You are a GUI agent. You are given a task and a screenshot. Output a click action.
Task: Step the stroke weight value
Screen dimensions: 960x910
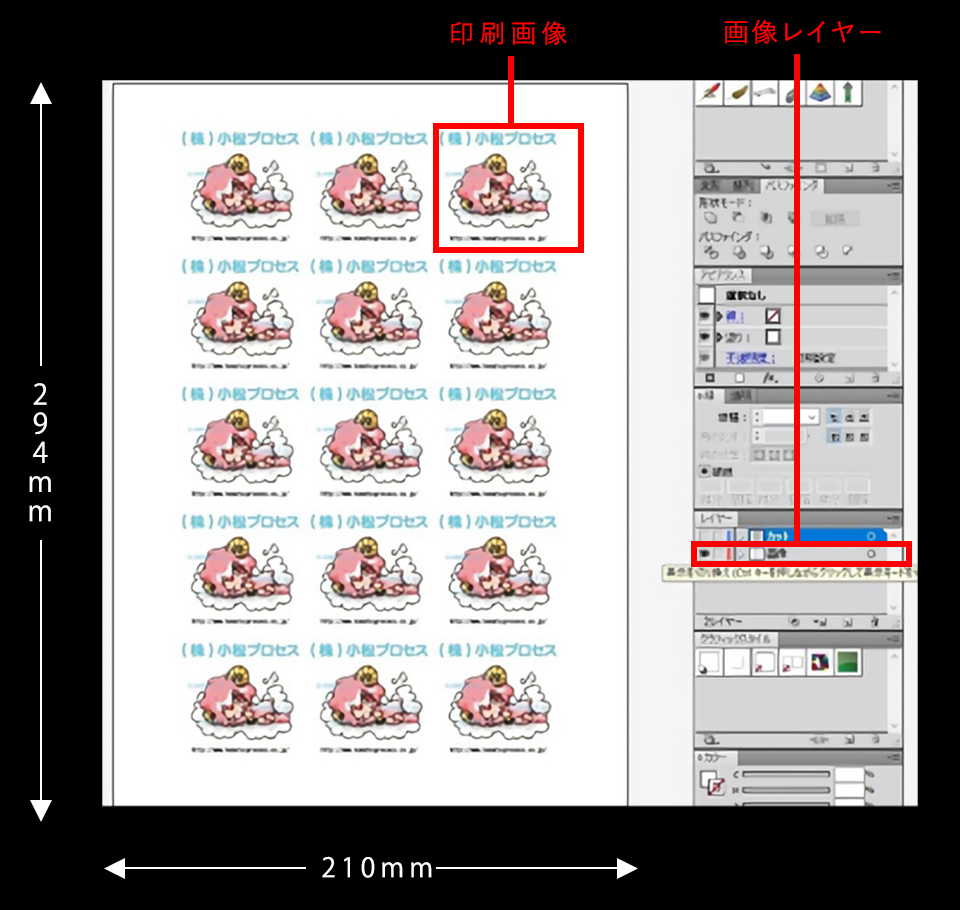pos(757,417)
